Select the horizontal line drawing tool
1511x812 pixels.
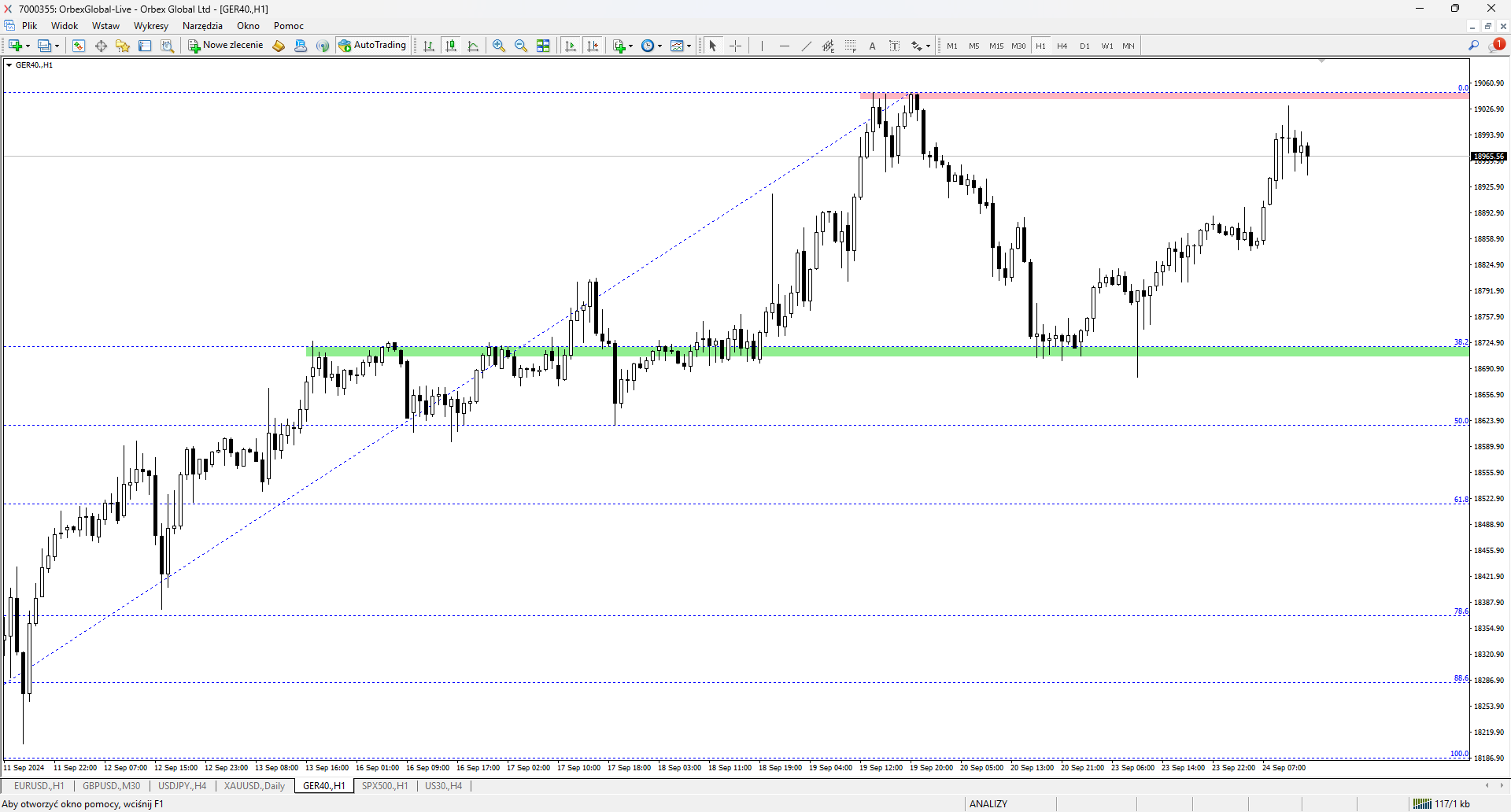(x=785, y=46)
